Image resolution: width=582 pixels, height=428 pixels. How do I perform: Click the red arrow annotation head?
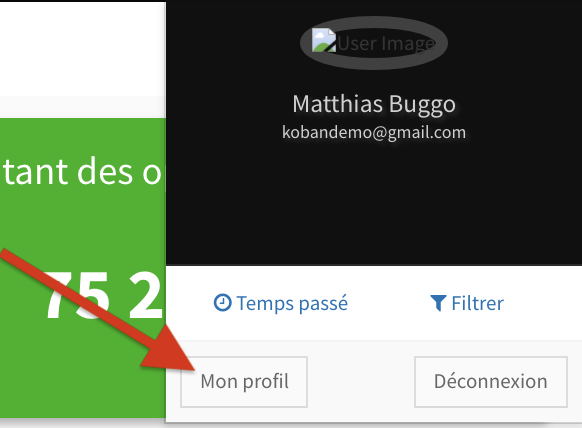(171, 349)
